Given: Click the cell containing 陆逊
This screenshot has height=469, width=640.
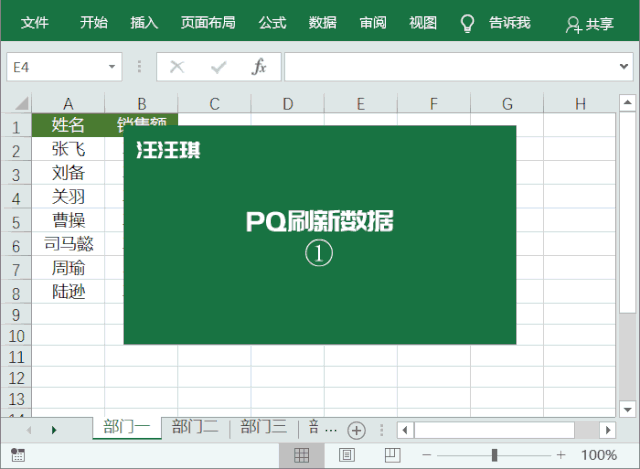Looking at the screenshot, I should point(68,291).
